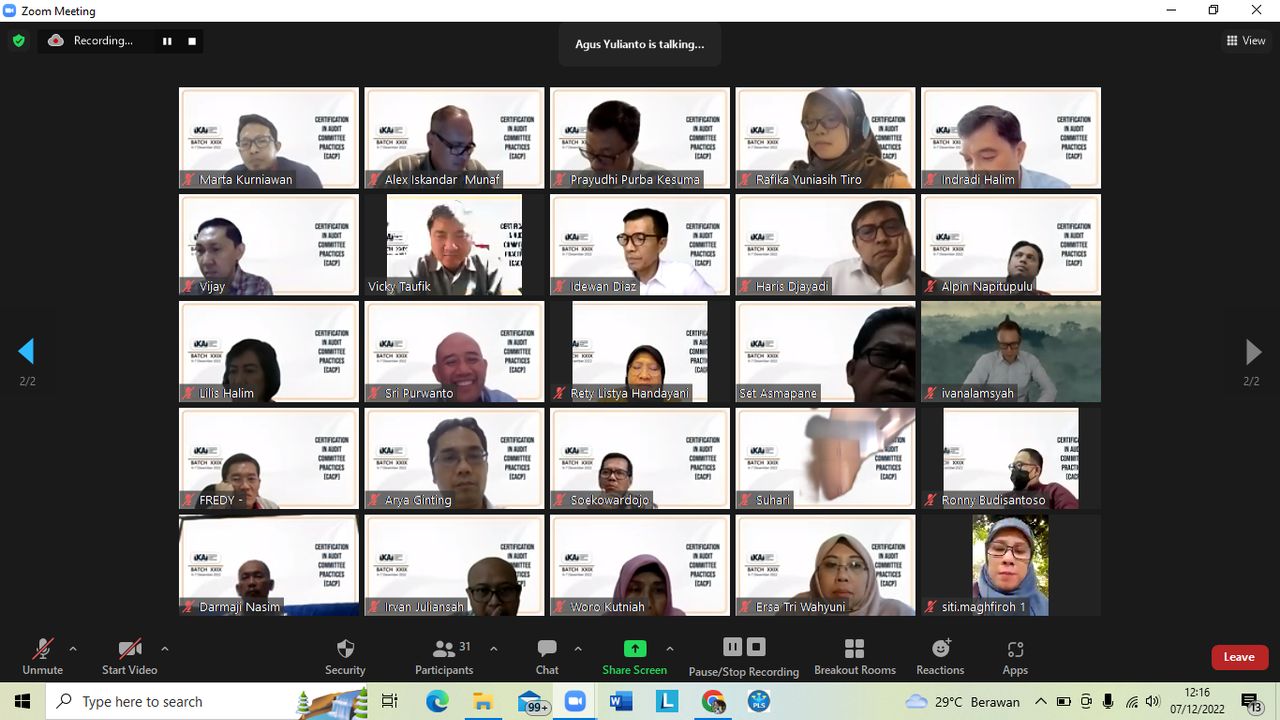Go to next gallery page with right arrow

(1252, 351)
